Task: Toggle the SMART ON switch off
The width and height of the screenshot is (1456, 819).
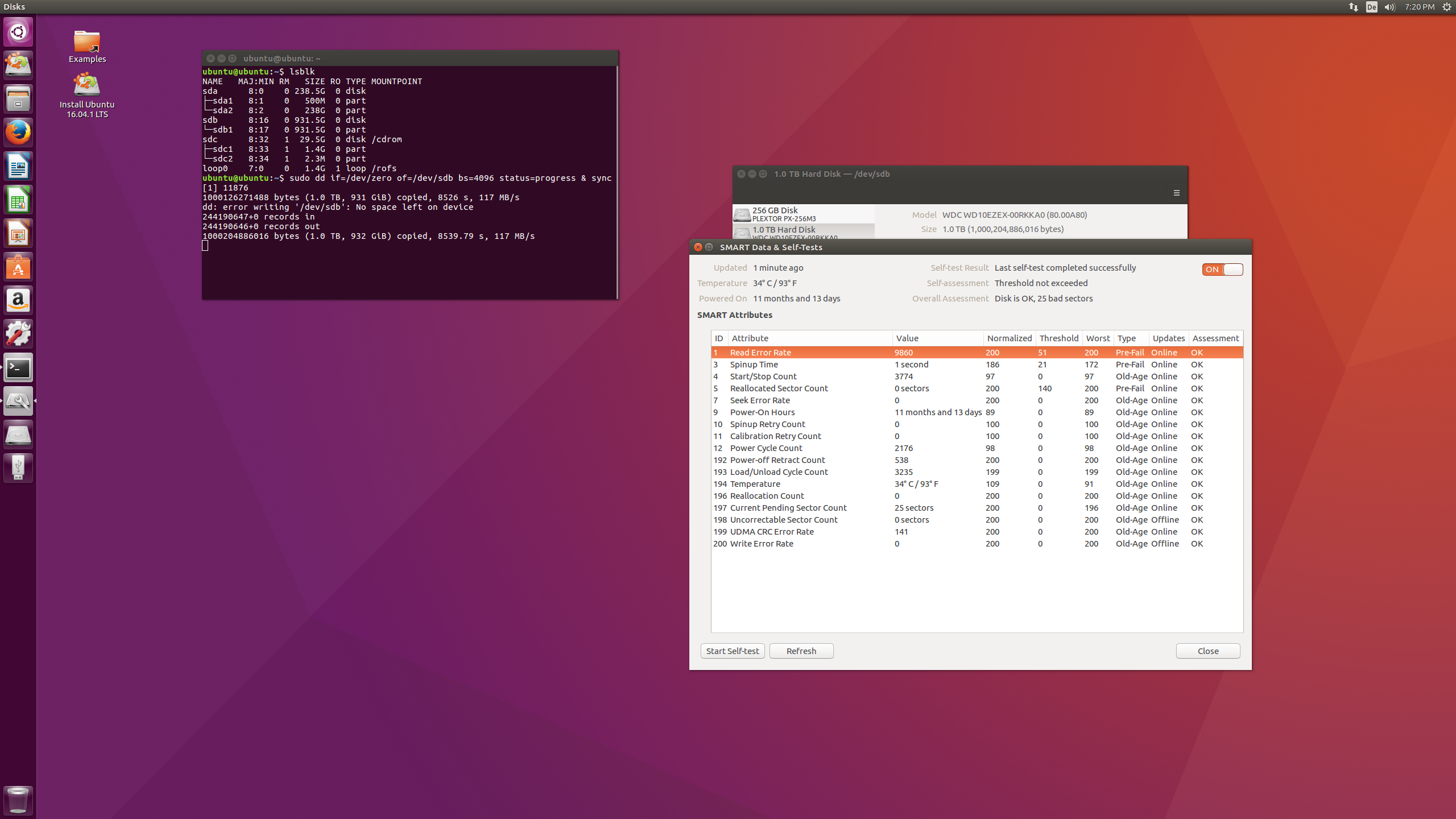Action: (1222, 270)
